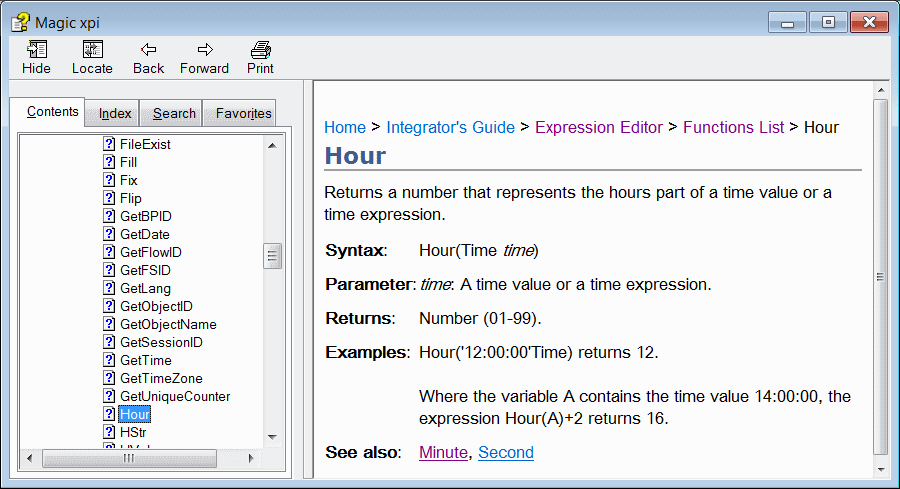Open the Integrator's Guide breadcrumb link
Viewport: 900px width, 489px height.
point(451,127)
